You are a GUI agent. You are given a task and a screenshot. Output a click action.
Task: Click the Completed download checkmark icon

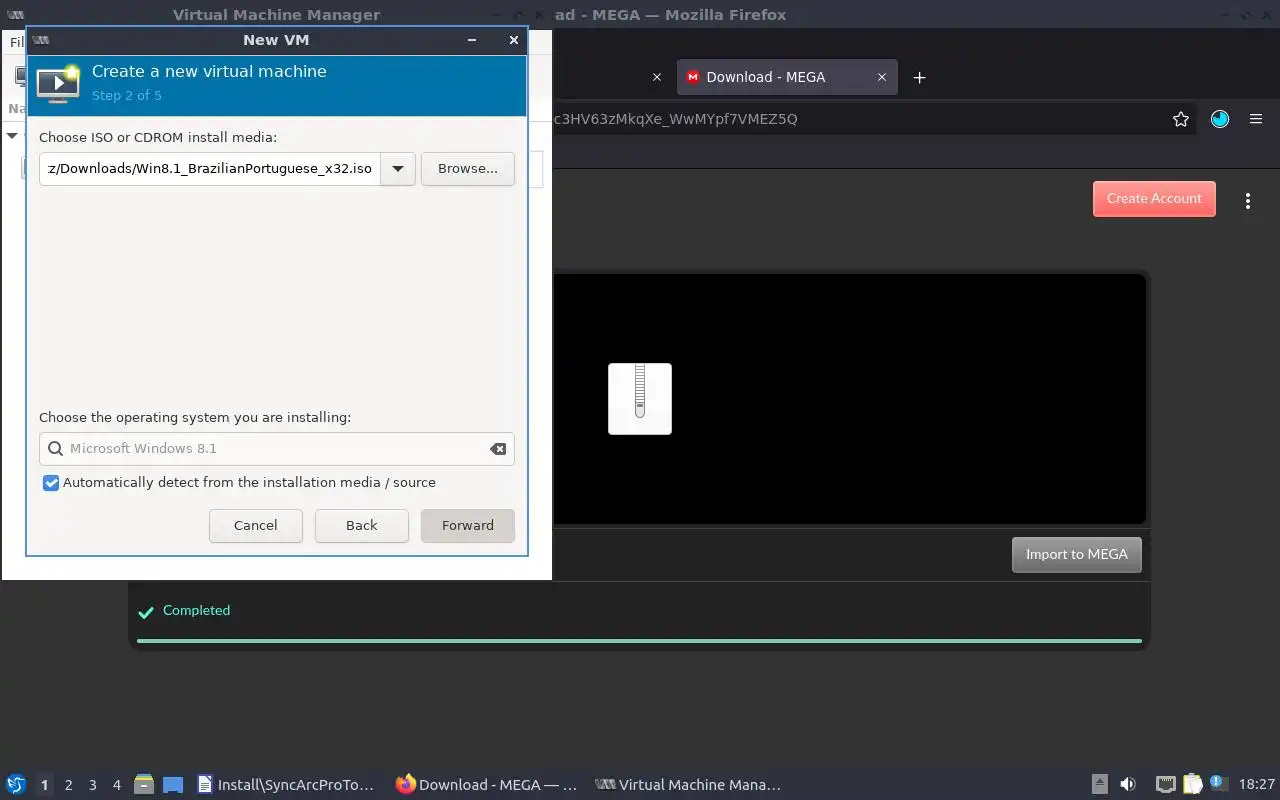coord(146,612)
